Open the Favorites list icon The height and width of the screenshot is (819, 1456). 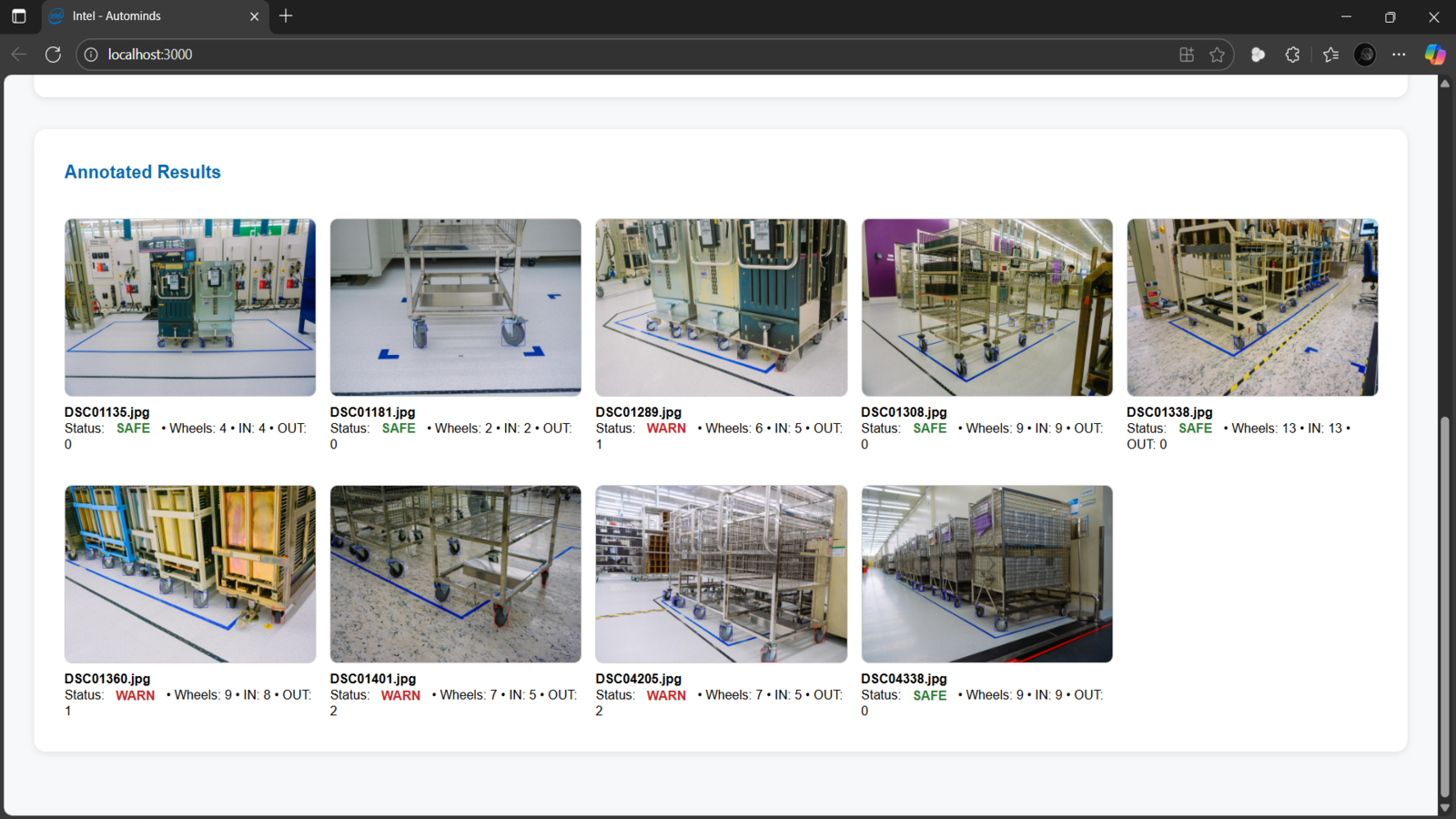tap(1330, 55)
